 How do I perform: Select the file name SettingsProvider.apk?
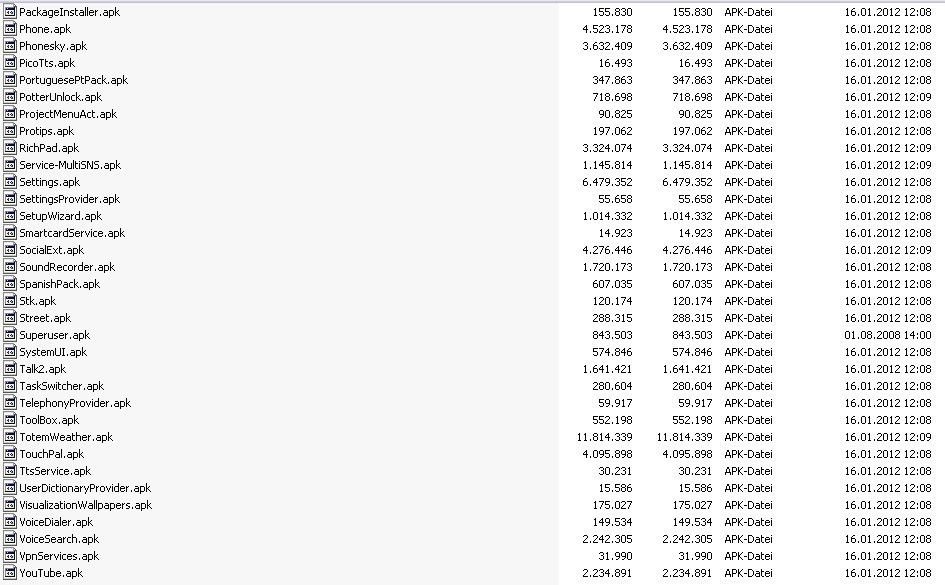[x=69, y=199]
